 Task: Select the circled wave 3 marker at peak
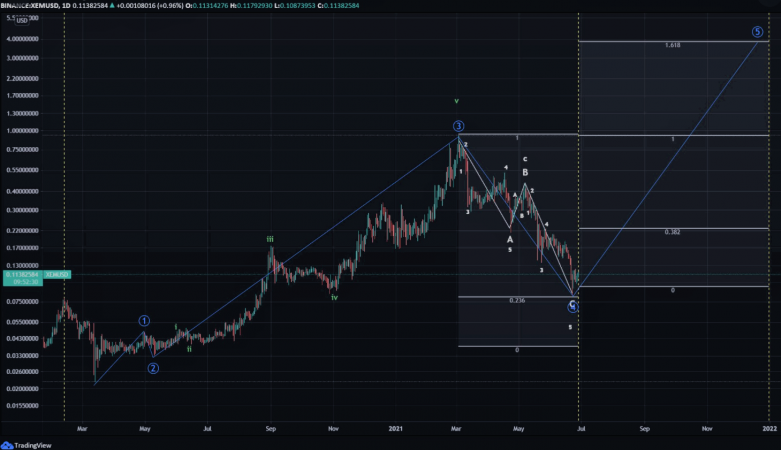pyautogui.click(x=458, y=126)
